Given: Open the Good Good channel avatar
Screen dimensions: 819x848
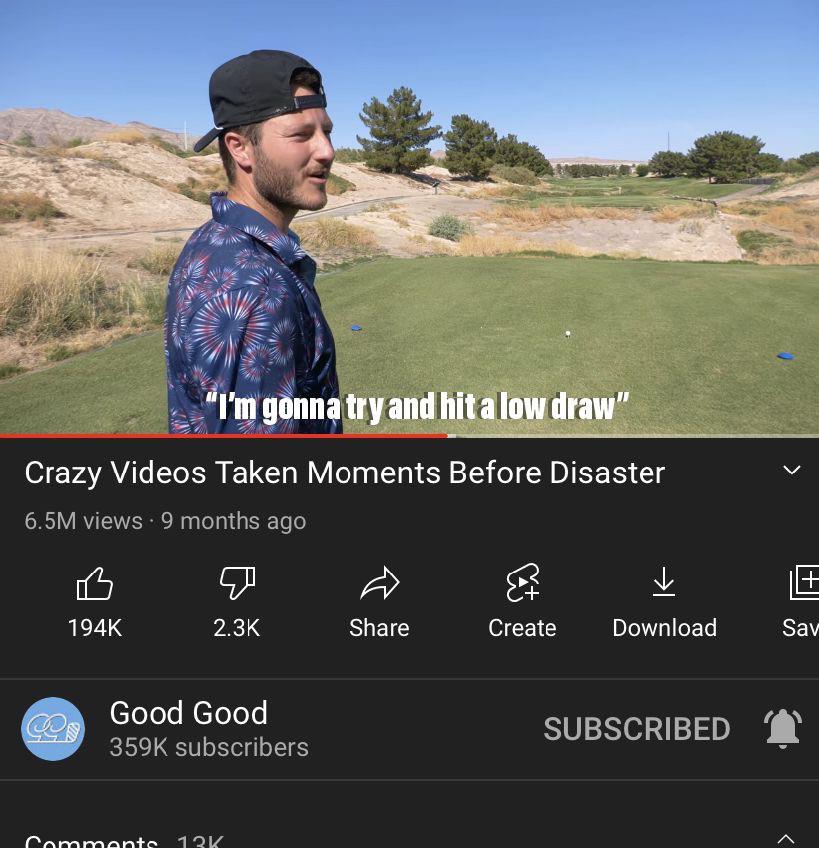Looking at the screenshot, I should pyautogui.click(x=53, y=729).
